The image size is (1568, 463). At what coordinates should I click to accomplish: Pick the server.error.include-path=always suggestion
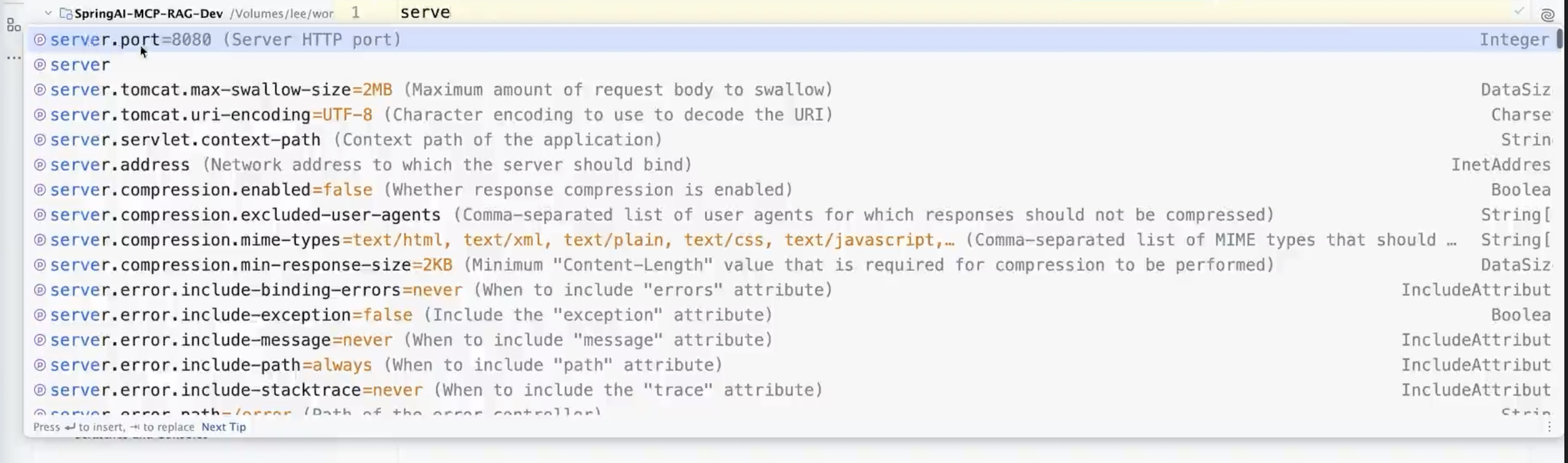(210, 365)
